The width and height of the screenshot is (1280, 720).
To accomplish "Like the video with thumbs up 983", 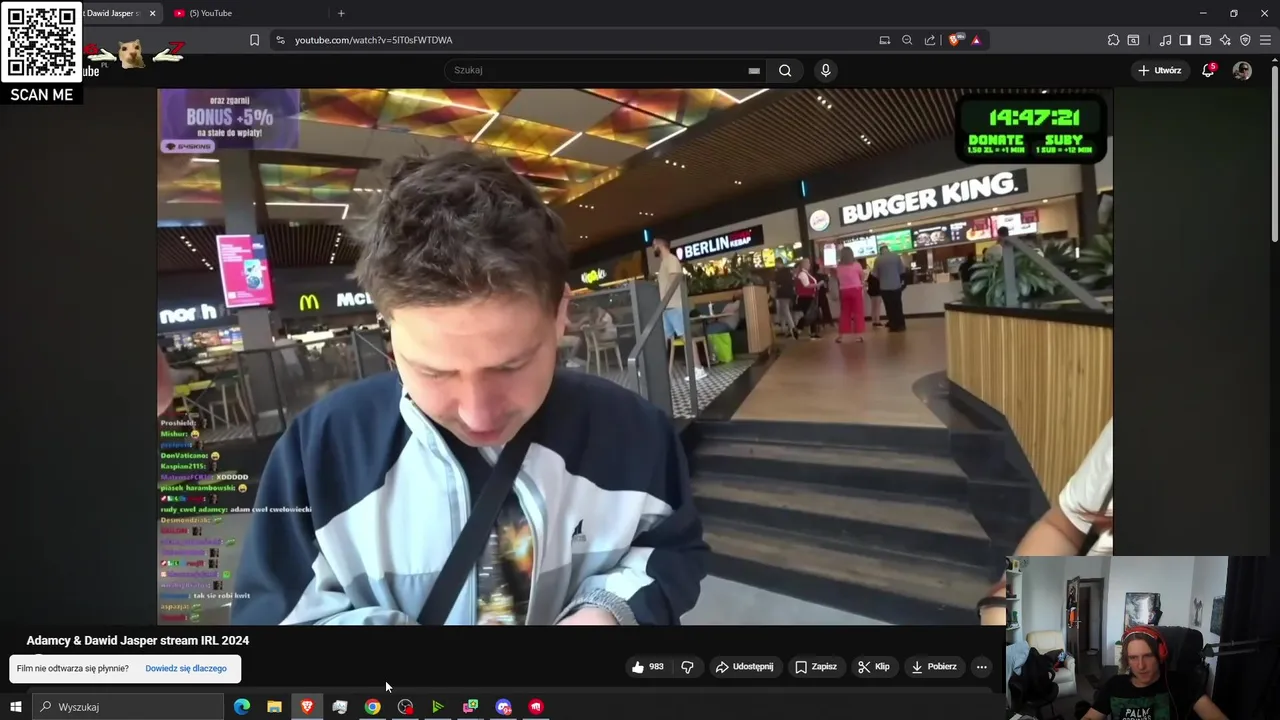I will point(647,667).
